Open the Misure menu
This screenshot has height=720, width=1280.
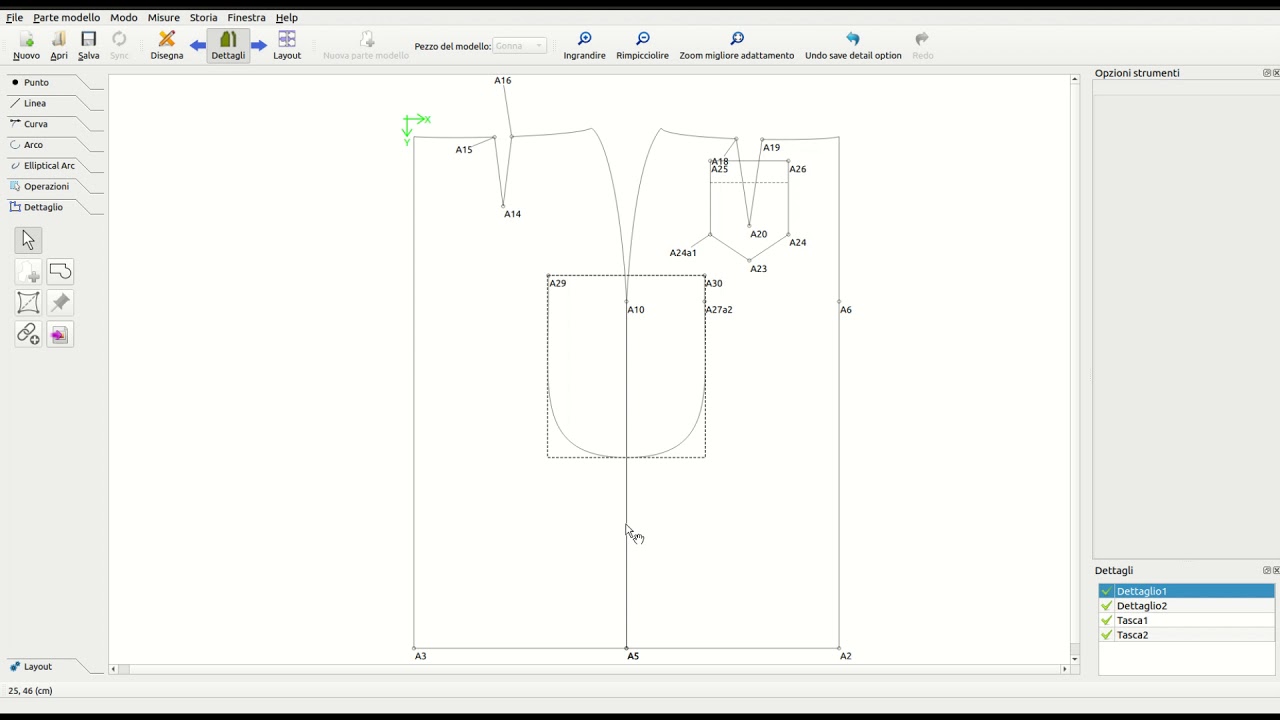coord(164,17)
